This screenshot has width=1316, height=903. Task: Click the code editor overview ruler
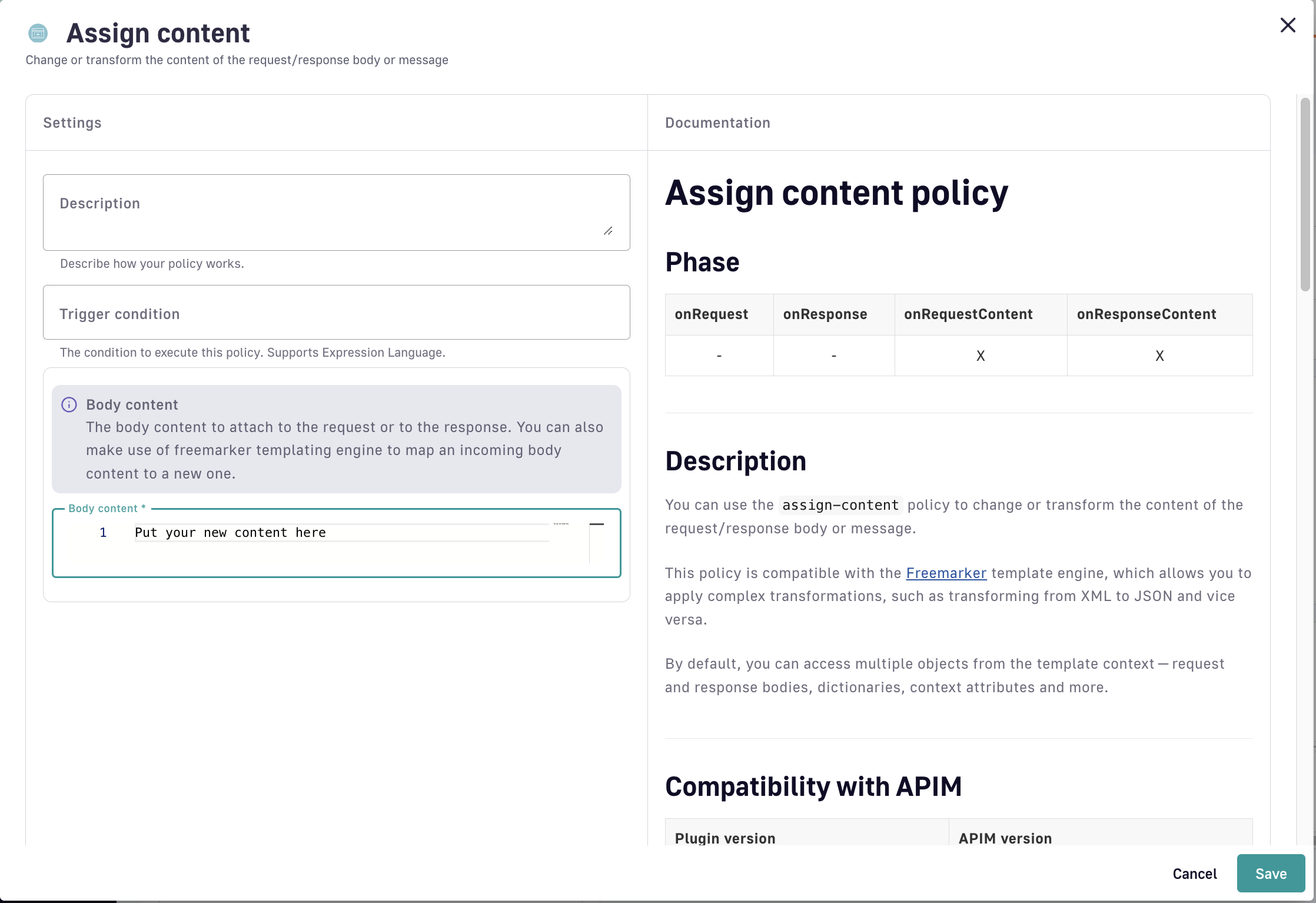[596, 542]
